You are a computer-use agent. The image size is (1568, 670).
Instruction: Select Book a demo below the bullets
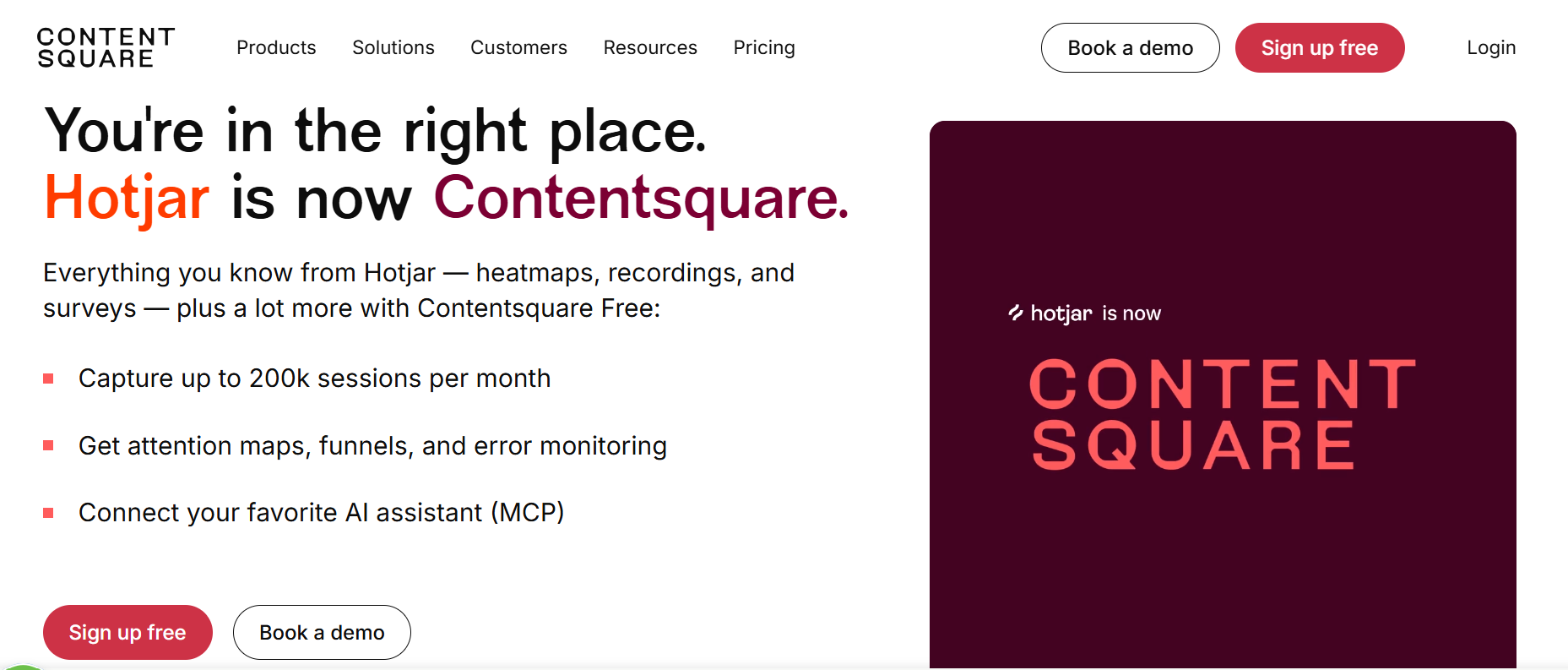pyautogui.click(x=322, y=632)
